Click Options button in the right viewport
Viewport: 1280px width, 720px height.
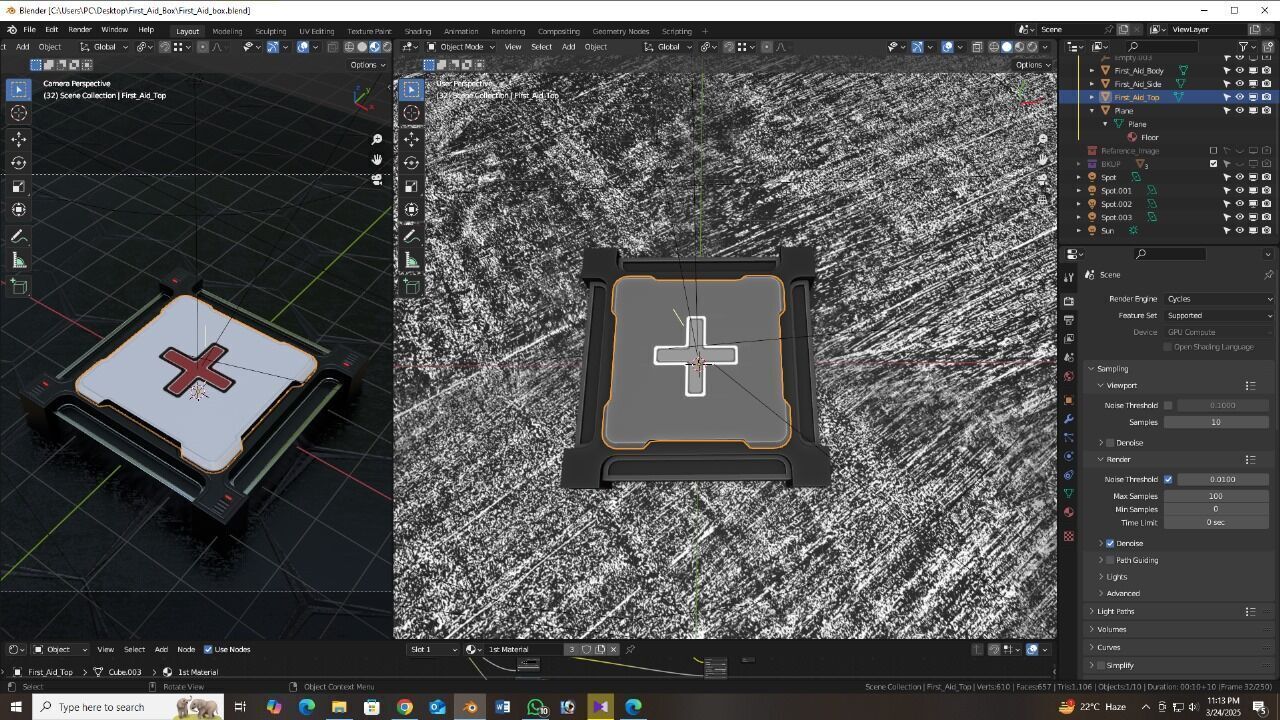[x=1032, y=65]
